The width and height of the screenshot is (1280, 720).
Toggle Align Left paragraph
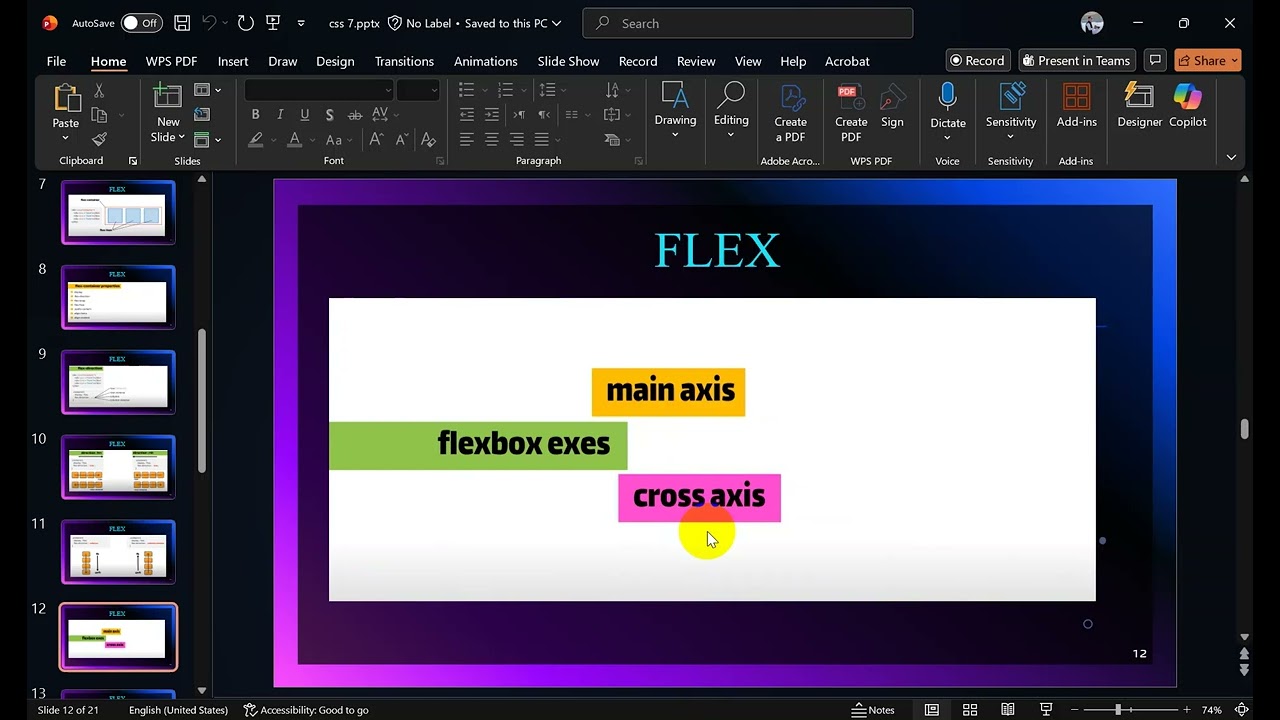click(467, 139)
